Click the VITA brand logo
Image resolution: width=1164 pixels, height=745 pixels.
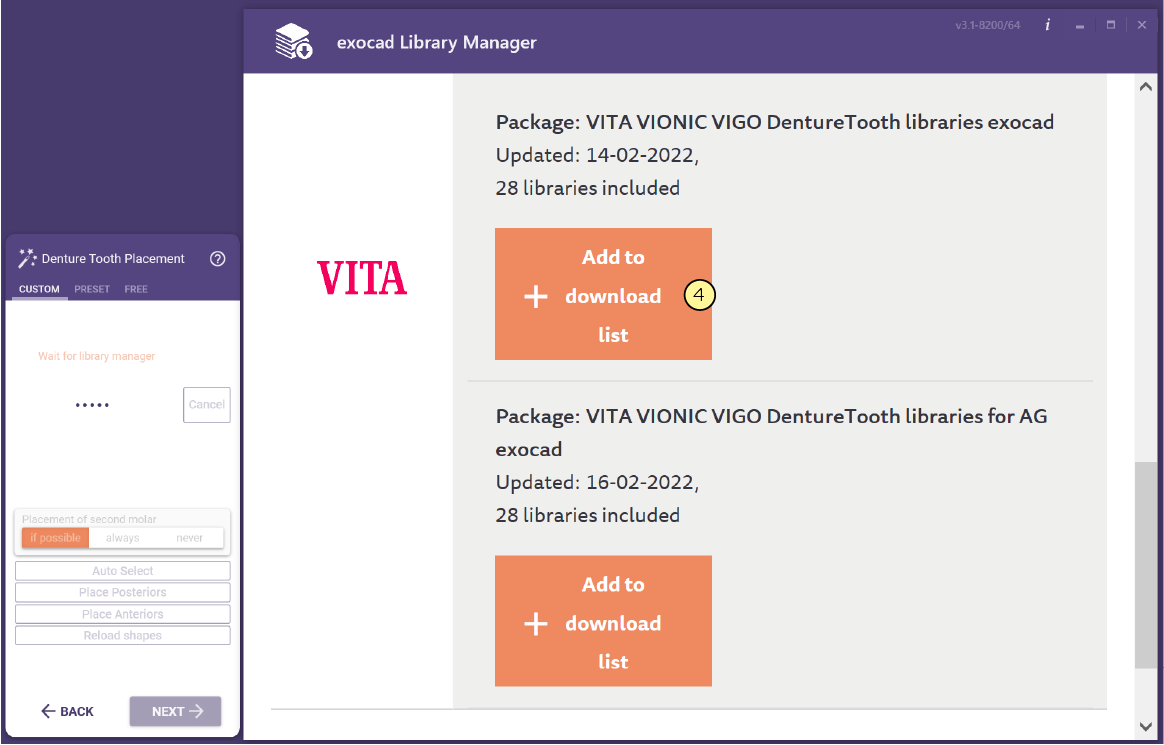click(x=362, y=278)
